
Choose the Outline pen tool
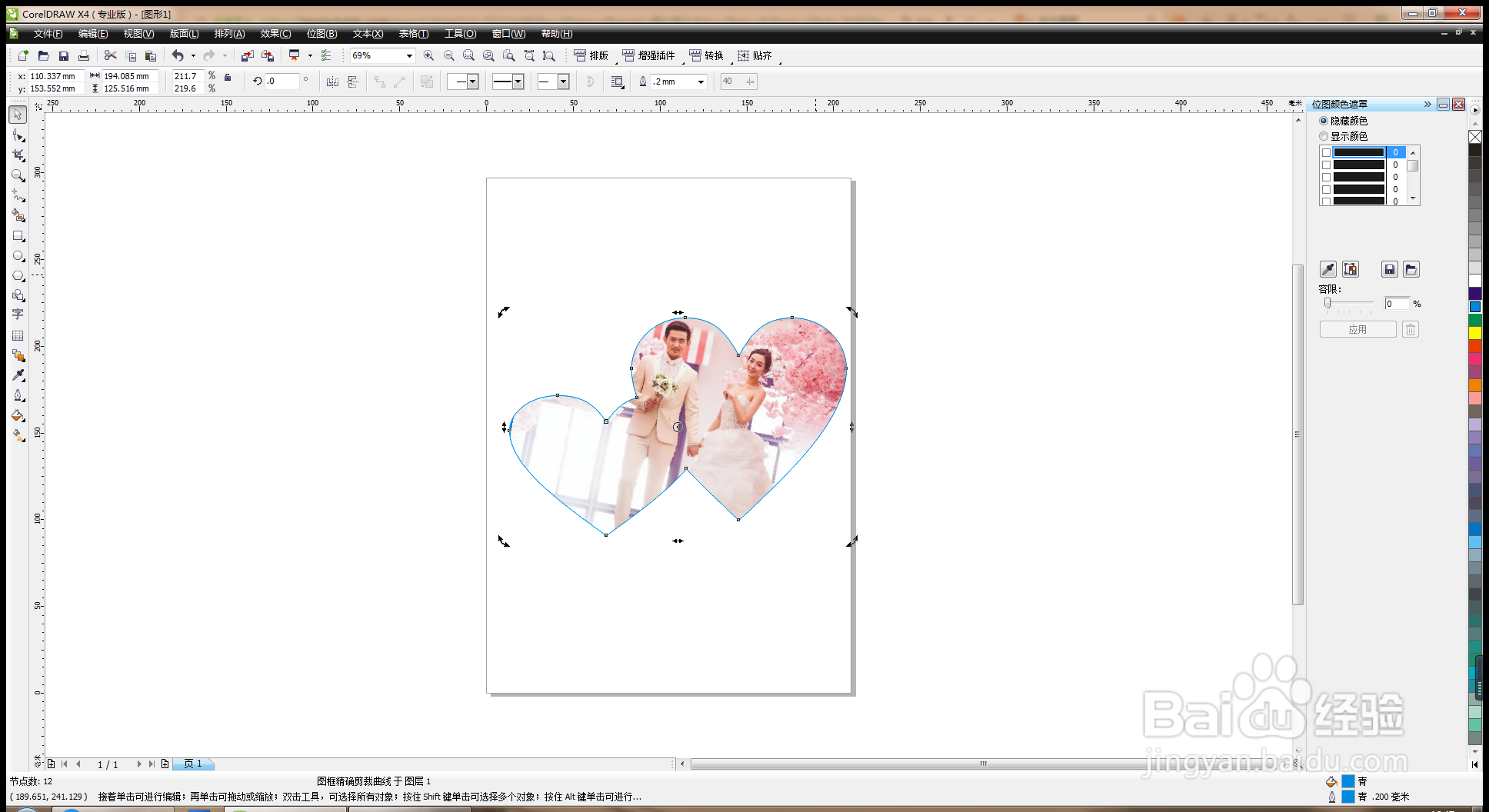(x=18, y=395)
